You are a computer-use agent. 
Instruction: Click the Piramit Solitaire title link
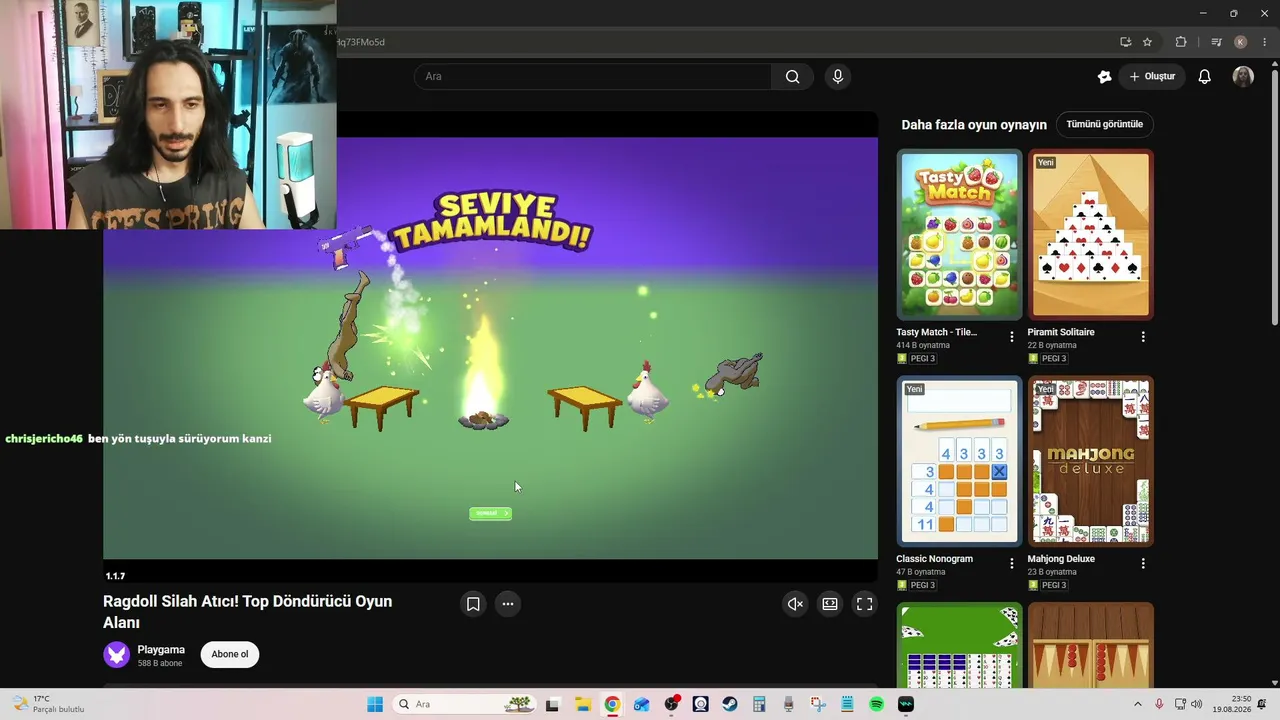click(1061, 332)
